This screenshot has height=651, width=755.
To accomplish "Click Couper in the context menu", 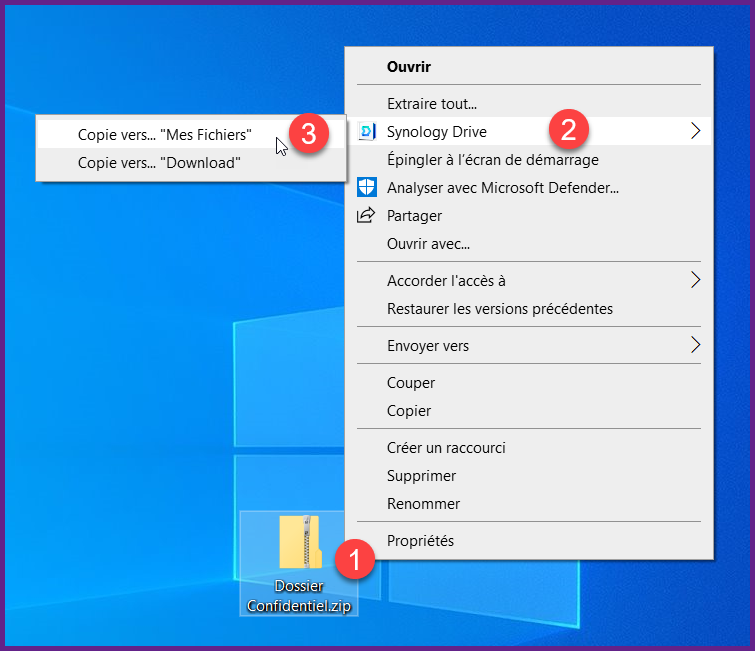I will click(x=411, y=383).
